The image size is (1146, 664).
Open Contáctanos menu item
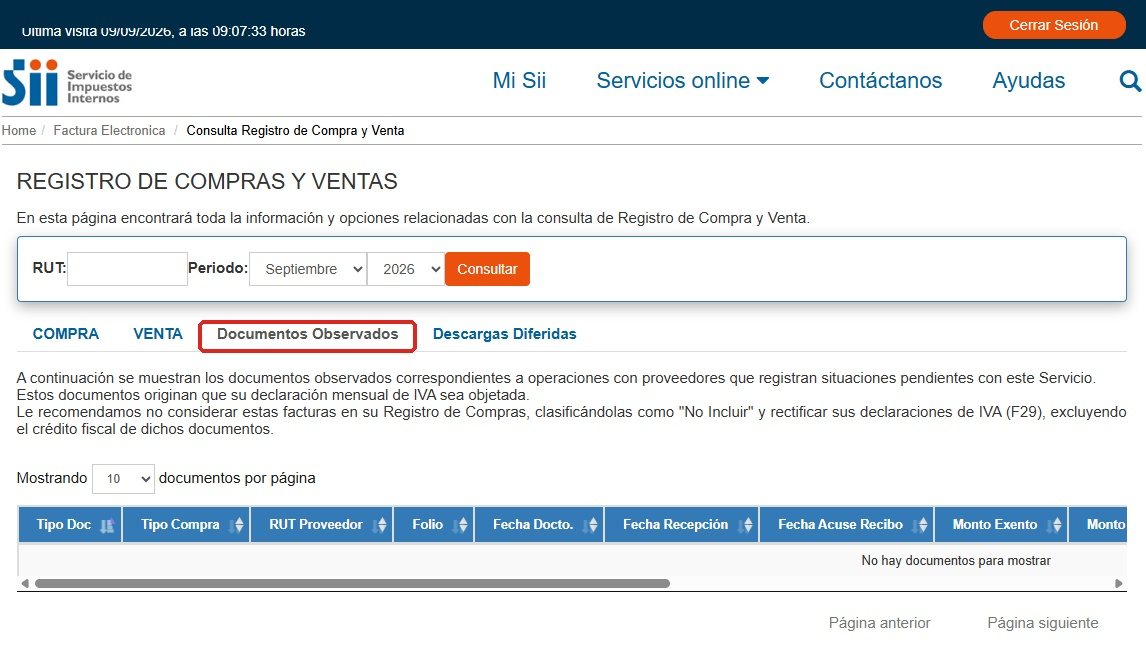pos(880,80)
